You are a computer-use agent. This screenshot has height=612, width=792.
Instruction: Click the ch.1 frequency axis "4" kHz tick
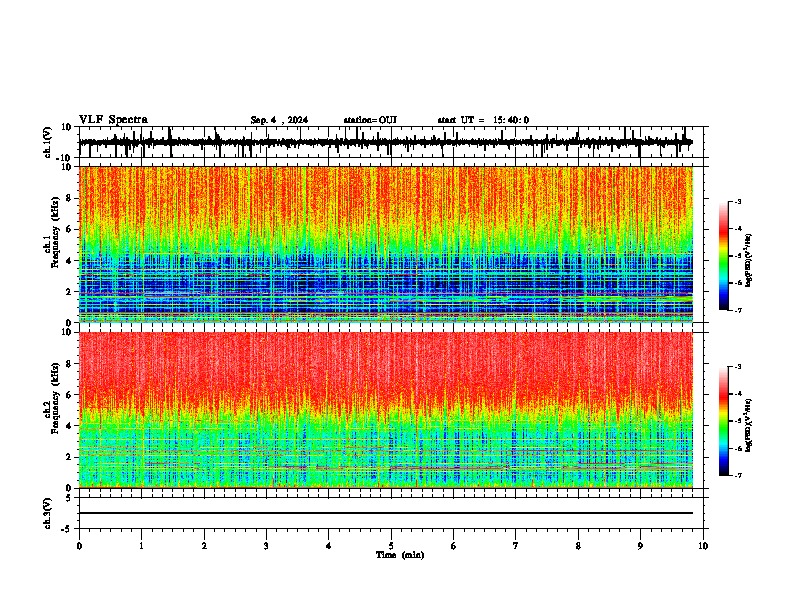pyautogui.click(x=70, y=261)
